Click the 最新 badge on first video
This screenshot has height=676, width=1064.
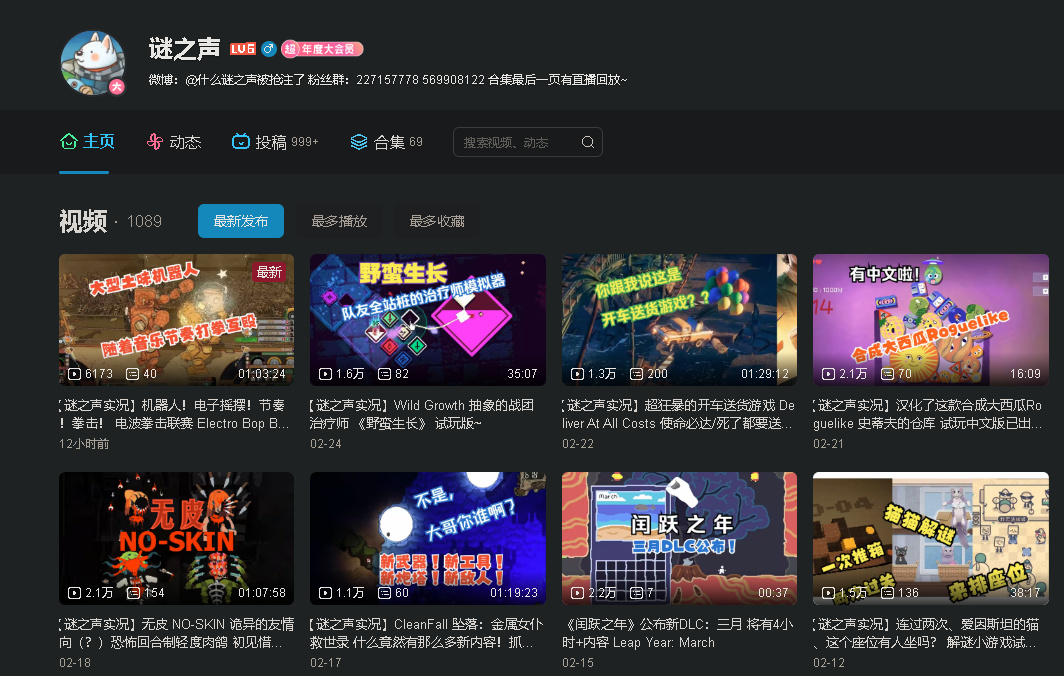click(269, 272)
